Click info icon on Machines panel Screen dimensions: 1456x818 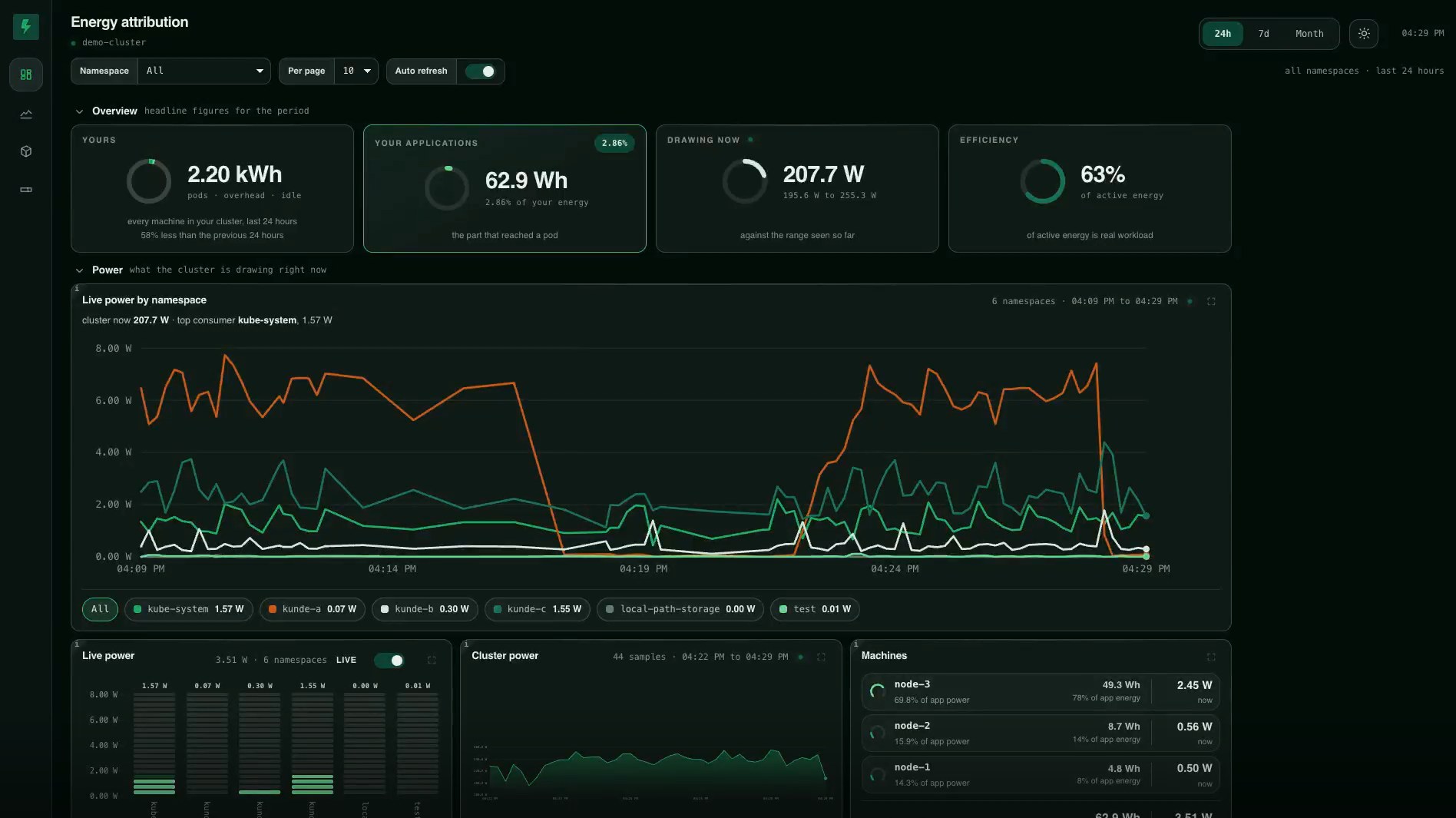[x=855, y=644]
